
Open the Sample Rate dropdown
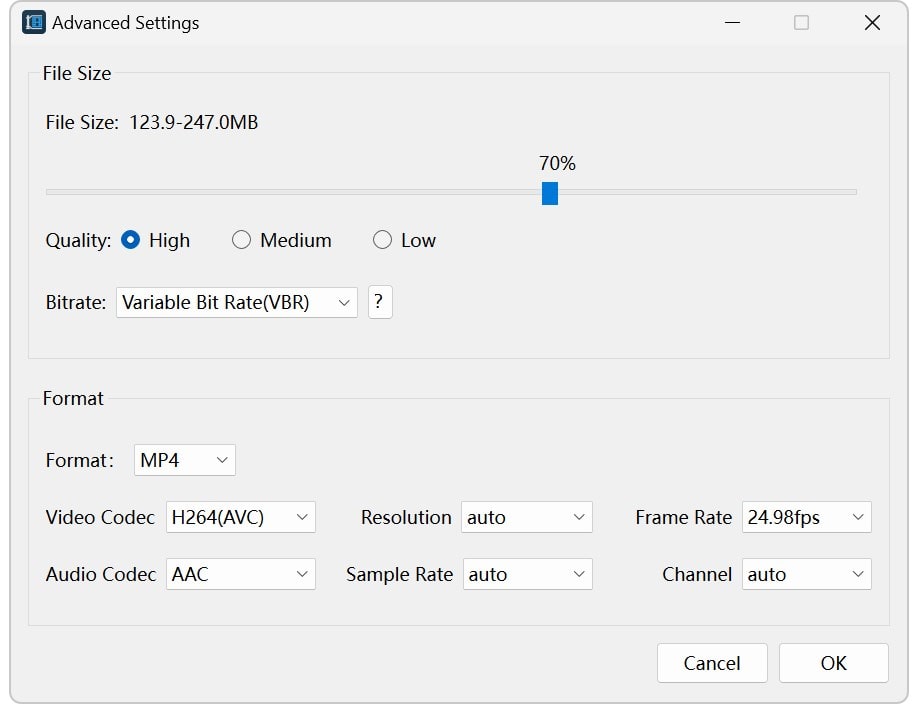pyautogui.click(x=527, y=574)
